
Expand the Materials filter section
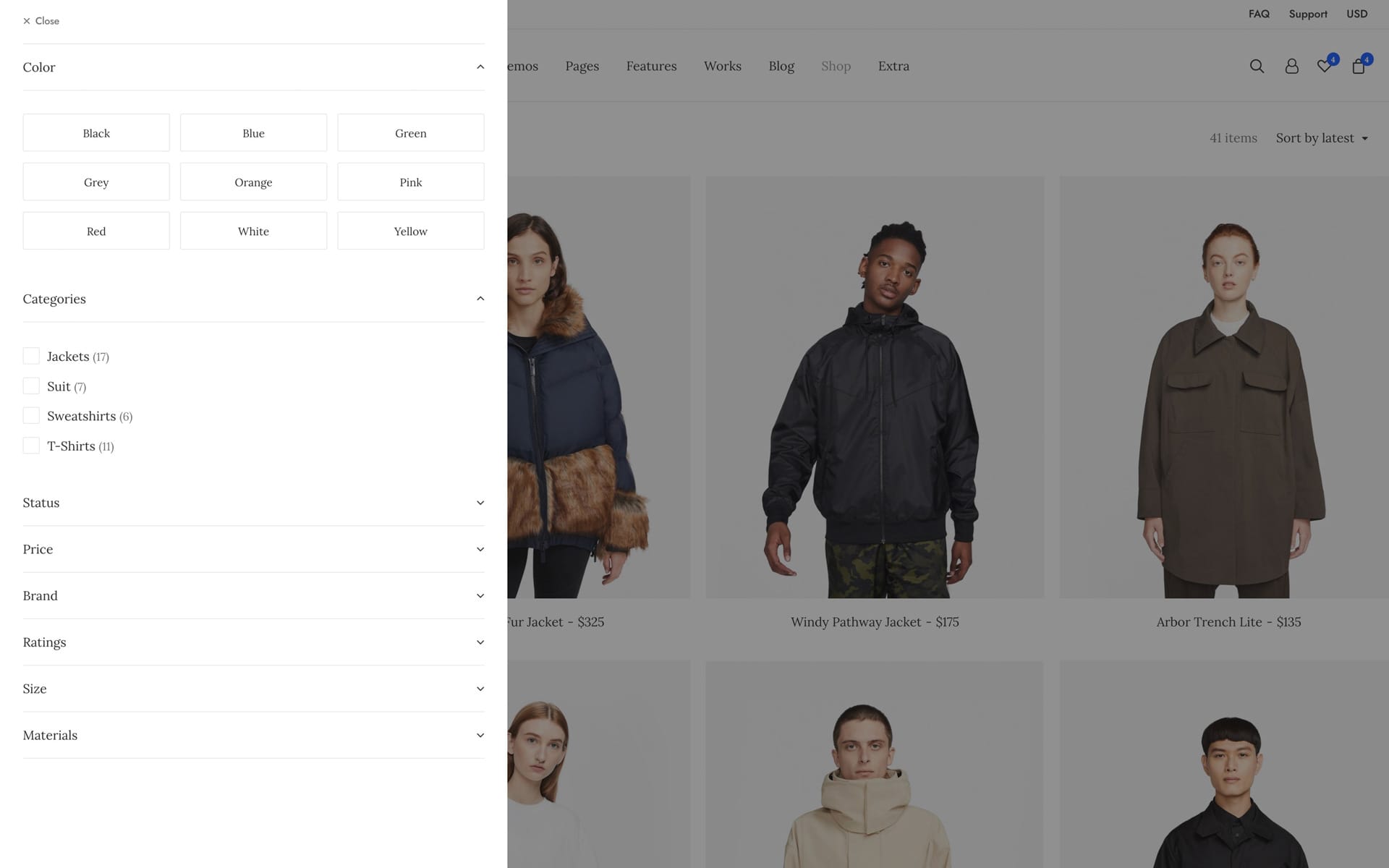[x=480, y=735]
